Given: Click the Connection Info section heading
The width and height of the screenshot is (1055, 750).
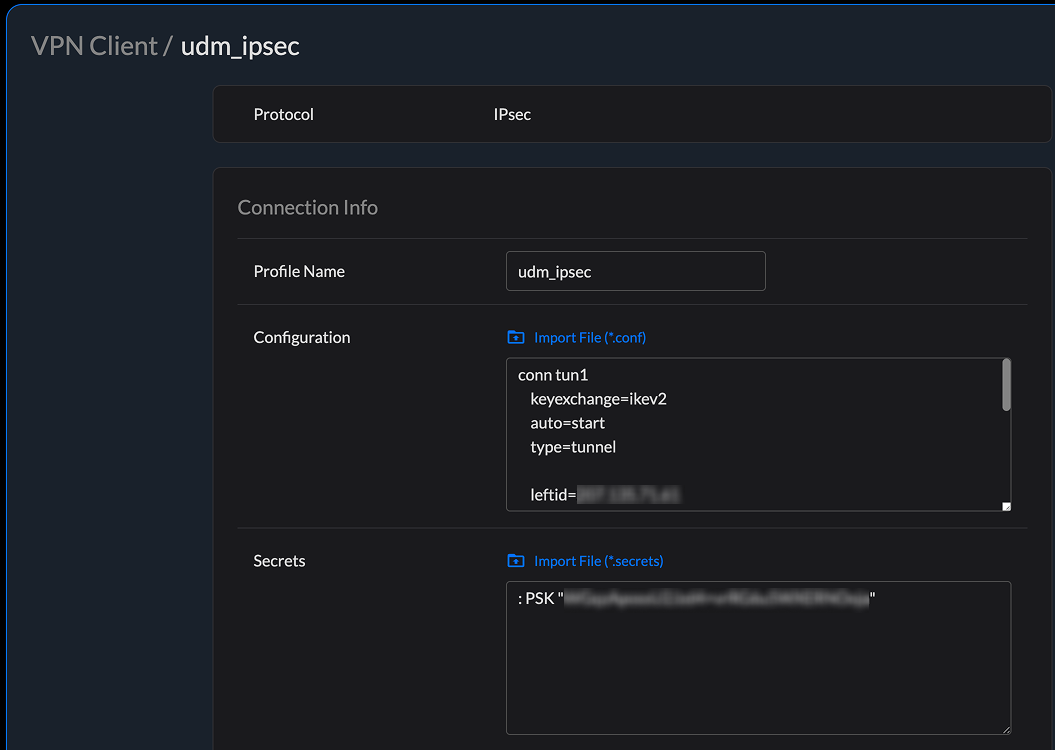Looking at the screenshot, I should pyautogui.click(x=307, y=207).
